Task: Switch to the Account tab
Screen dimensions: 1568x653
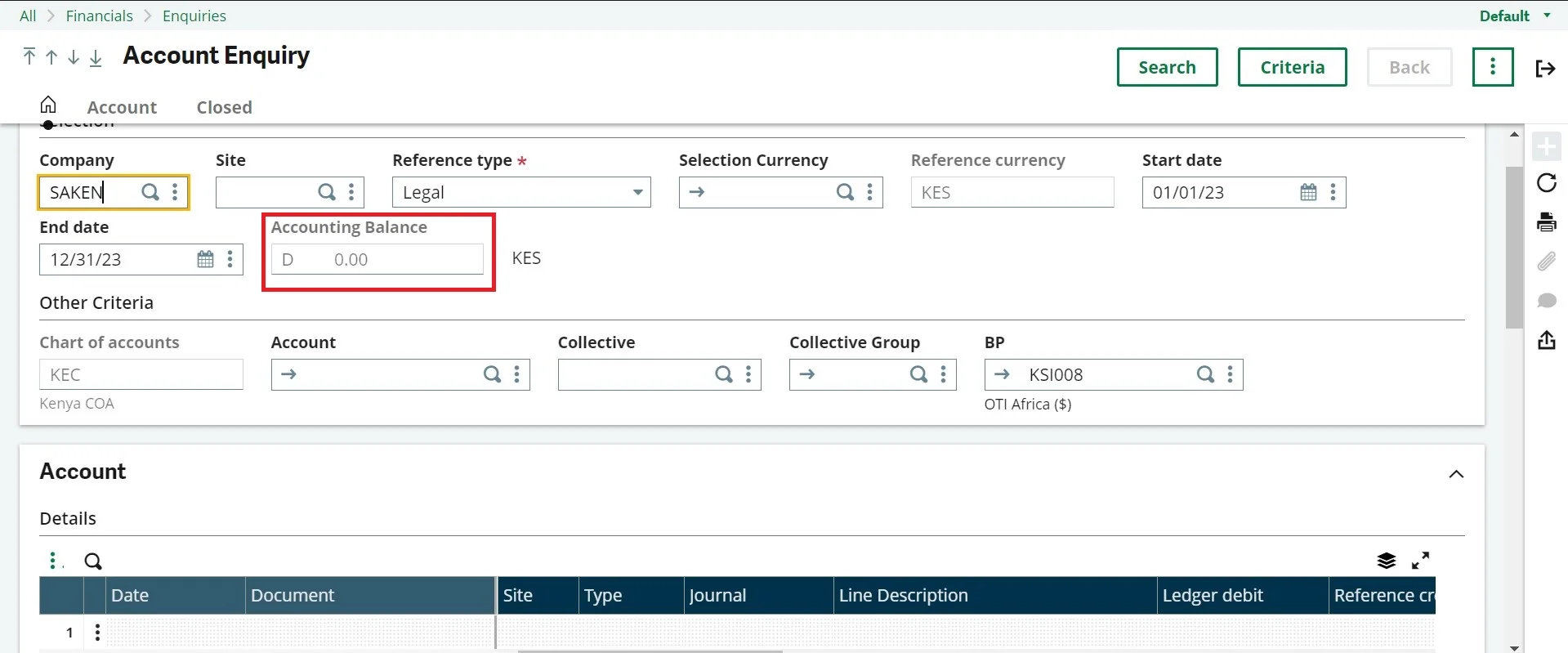Action: (122, 107)
